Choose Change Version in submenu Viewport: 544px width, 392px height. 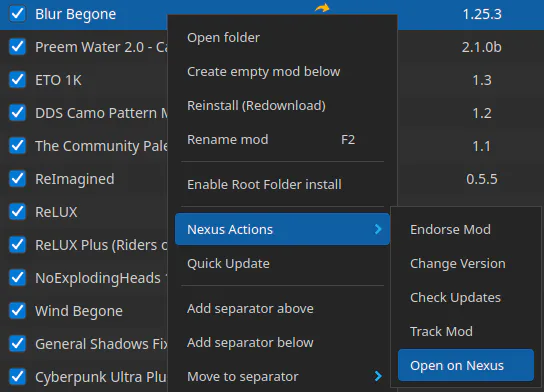[466, 263]
